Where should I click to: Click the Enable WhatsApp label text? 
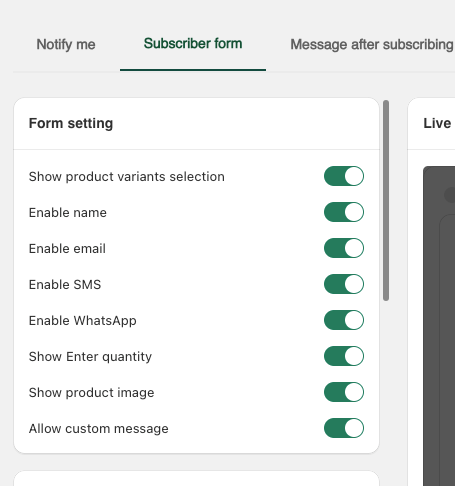pos(83,321)
